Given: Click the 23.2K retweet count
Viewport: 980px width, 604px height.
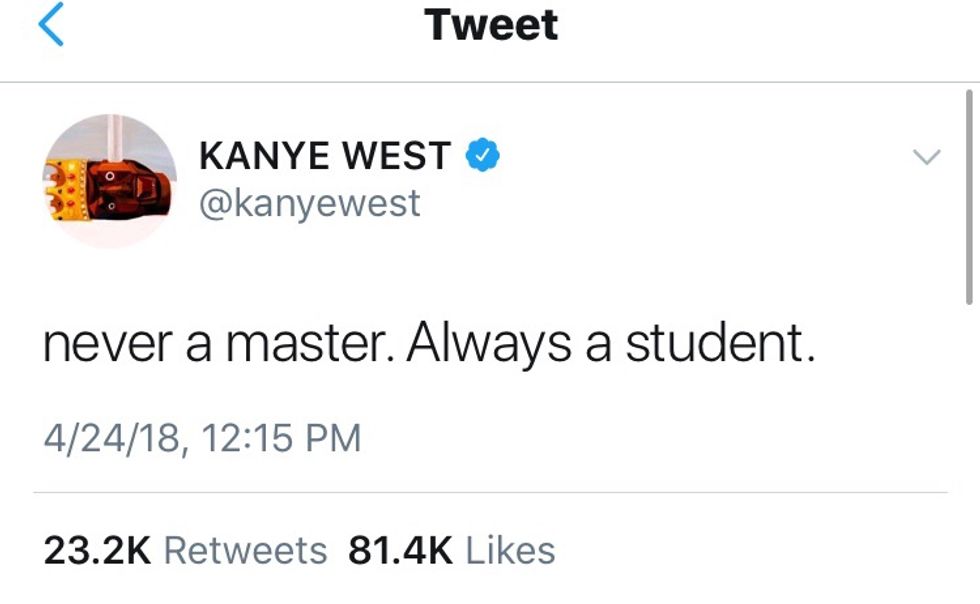Looking at the screenshot, I should (x=96, y=550).
